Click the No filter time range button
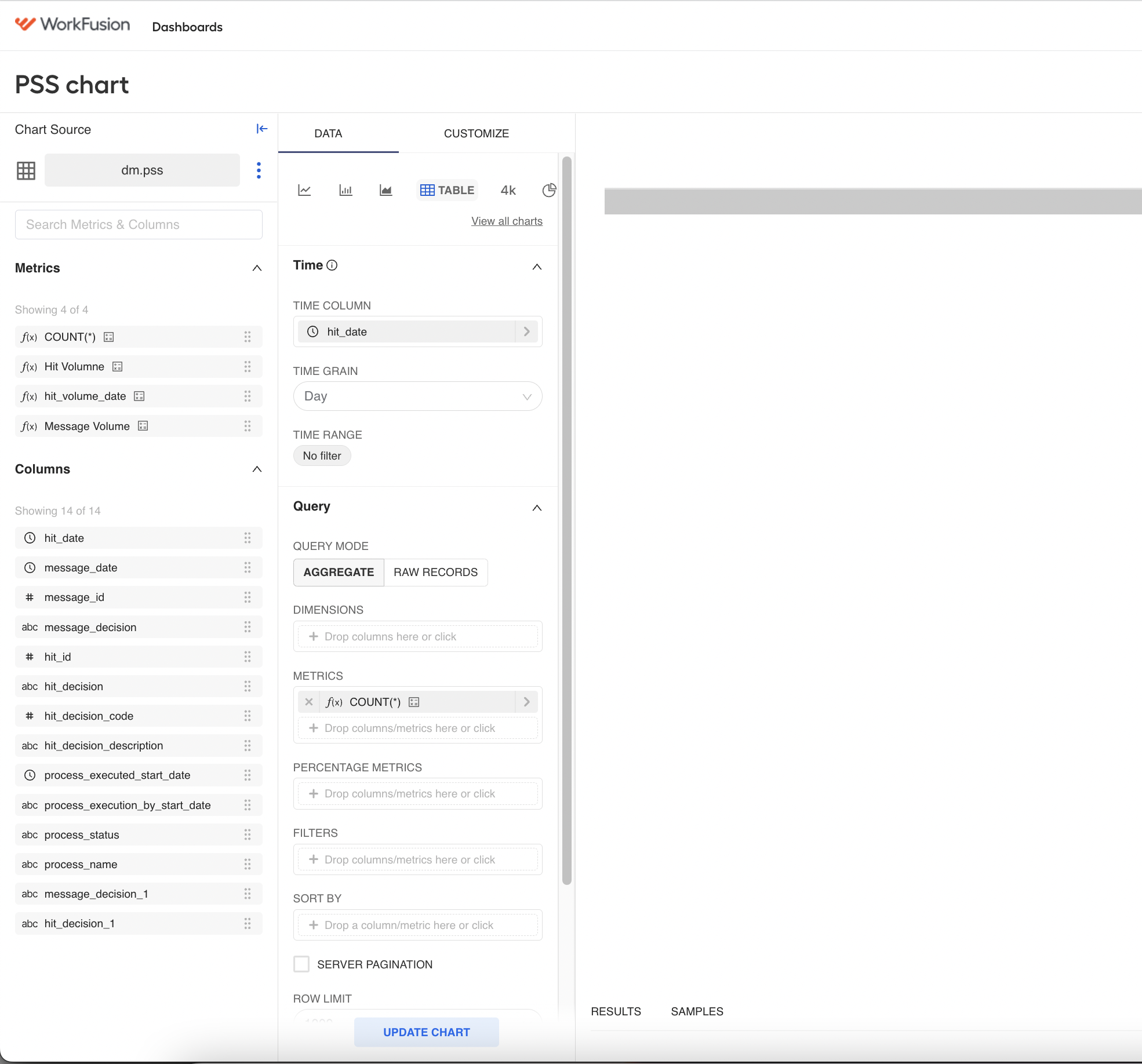This screenshot has width=1142, height=1064. [x=322, y=456]
